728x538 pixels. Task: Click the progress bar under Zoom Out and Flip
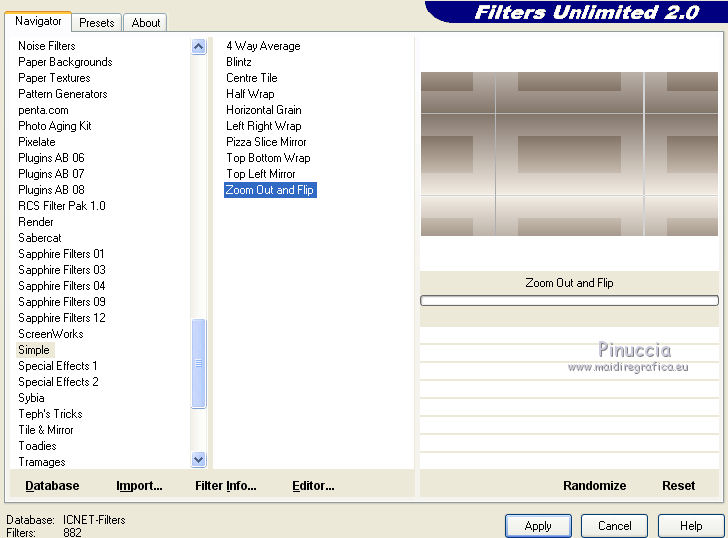pos(569,300)
